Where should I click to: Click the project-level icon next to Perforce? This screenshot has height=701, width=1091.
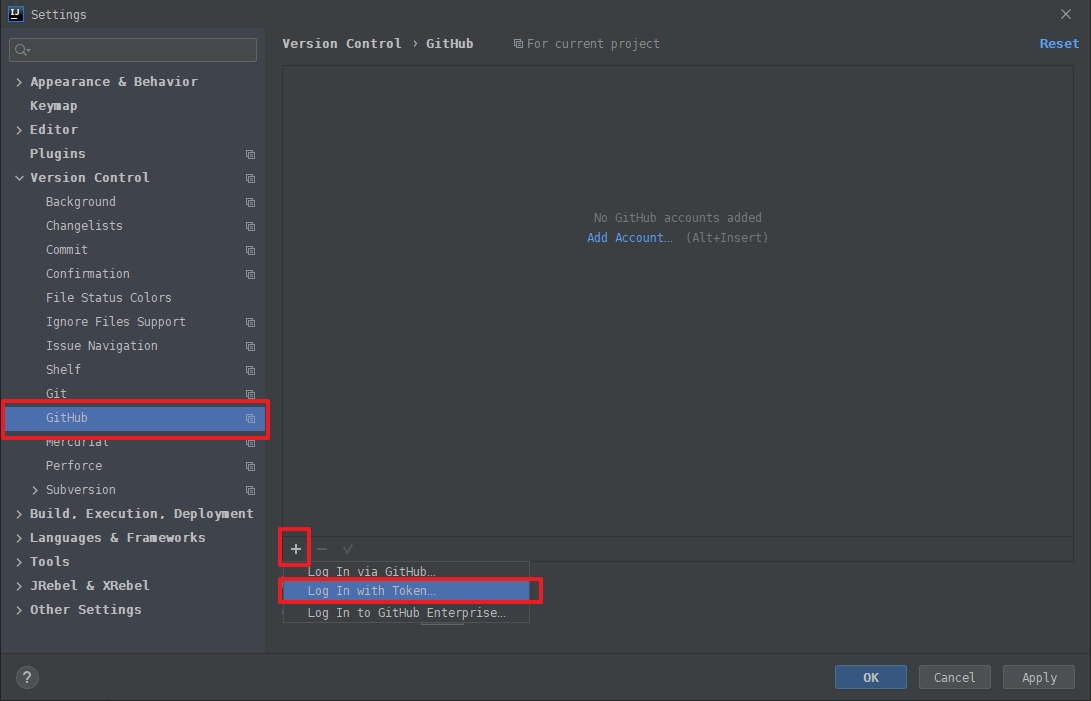[250, 466]
